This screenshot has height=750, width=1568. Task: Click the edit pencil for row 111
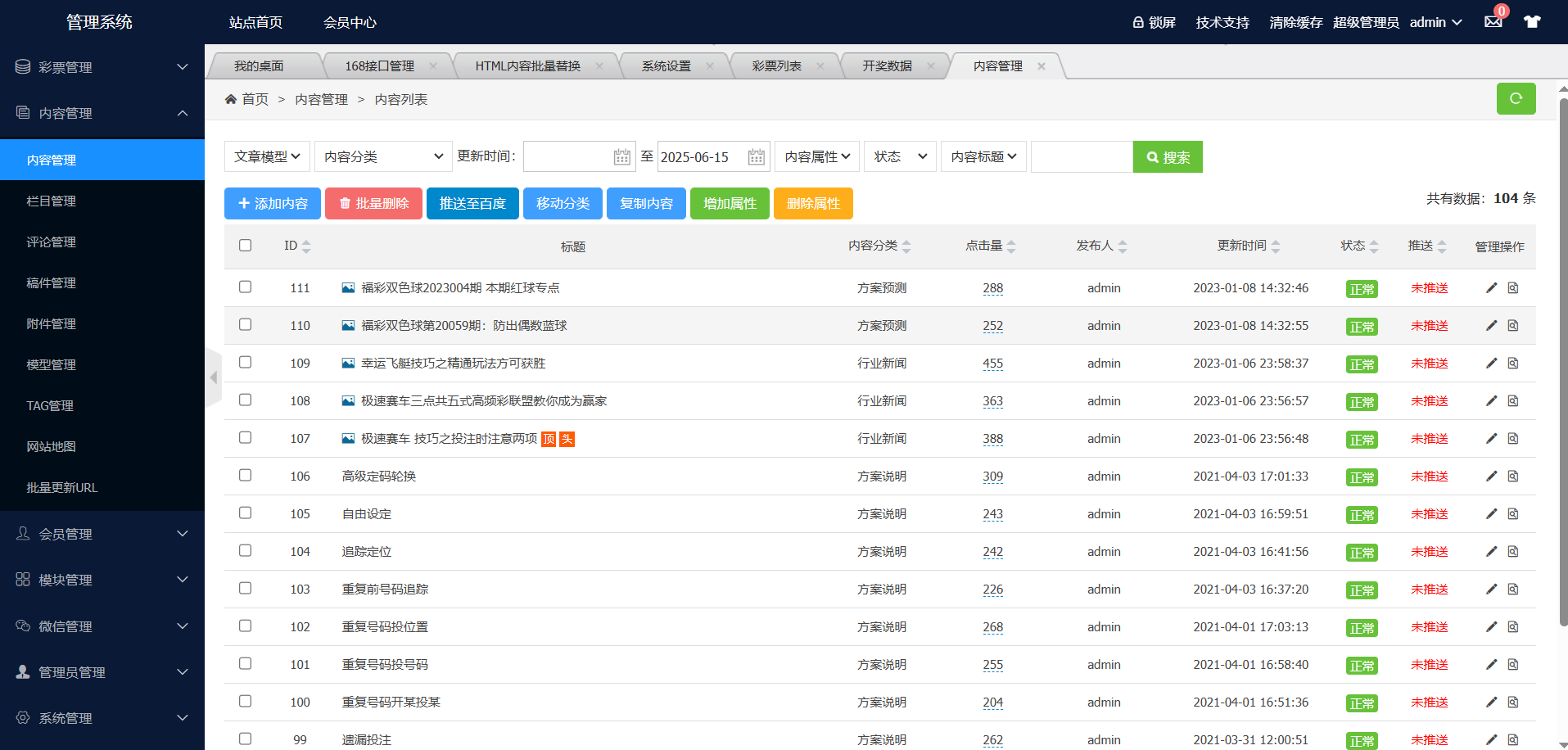[1491, 287]
